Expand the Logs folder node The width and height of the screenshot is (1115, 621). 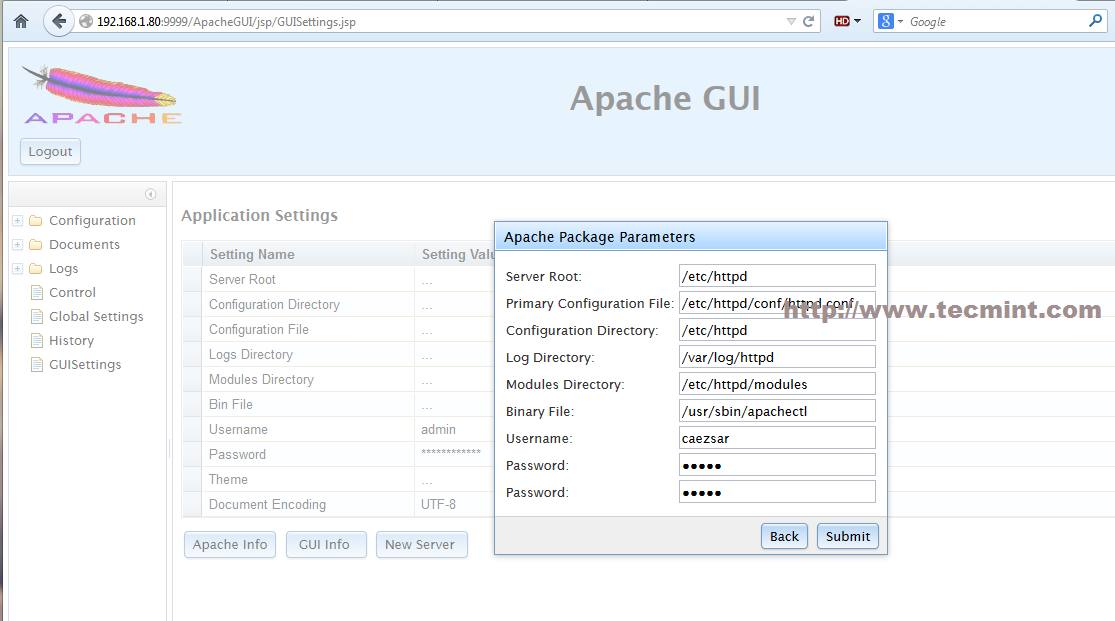[17, 269]
